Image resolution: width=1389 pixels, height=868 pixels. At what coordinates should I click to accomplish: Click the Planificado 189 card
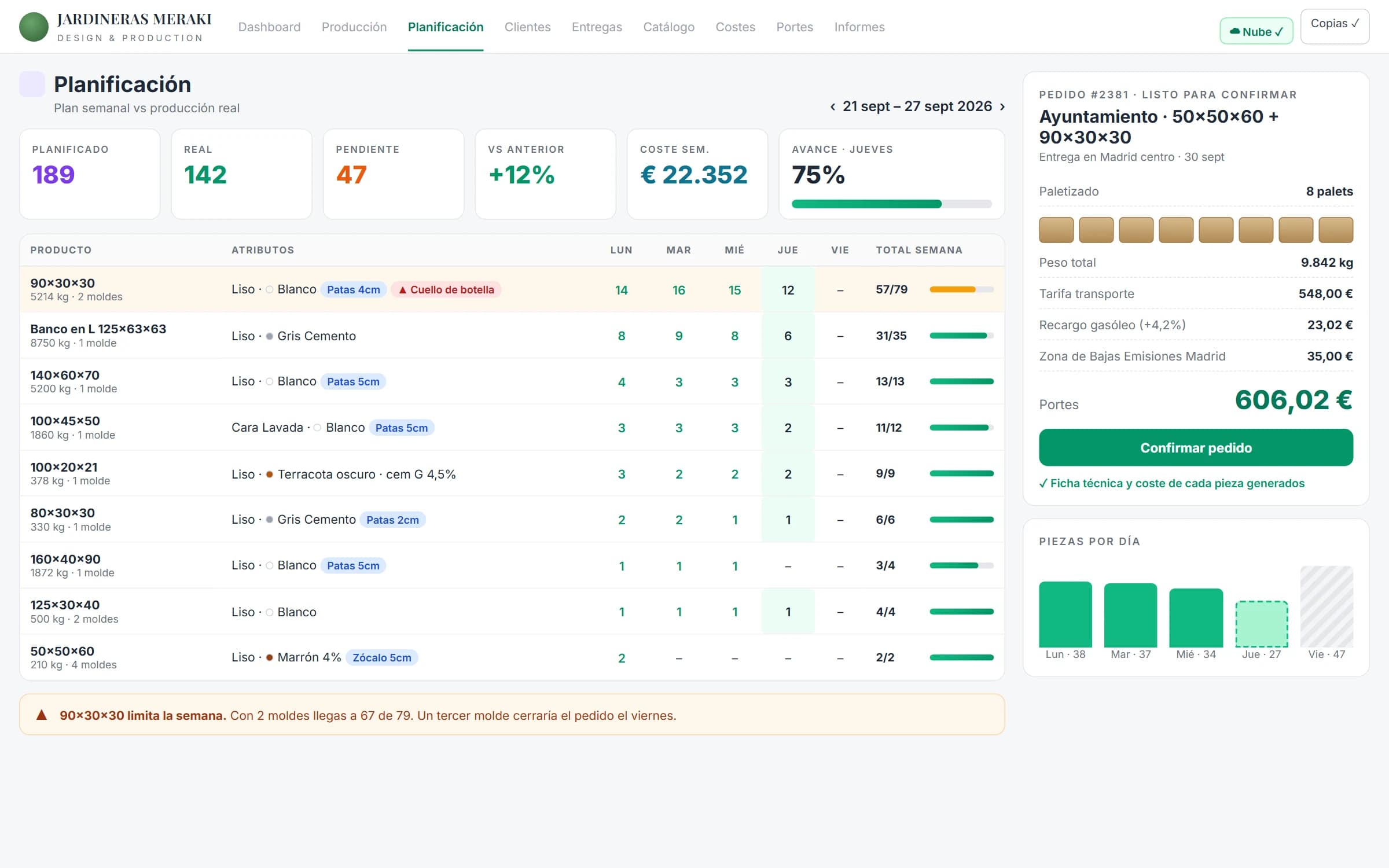90,174
